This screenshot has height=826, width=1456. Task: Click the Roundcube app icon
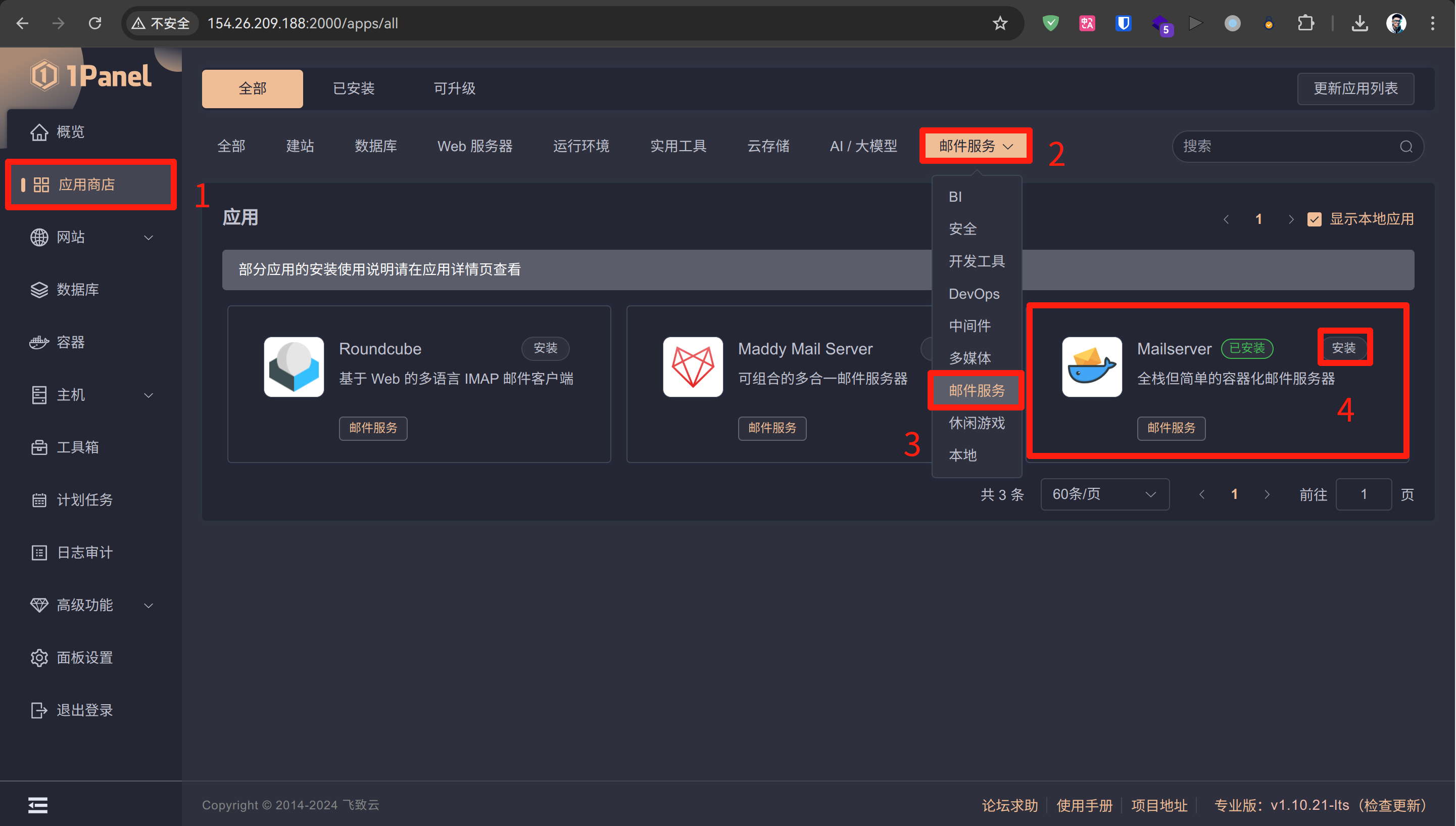click(x=294, y=366)
